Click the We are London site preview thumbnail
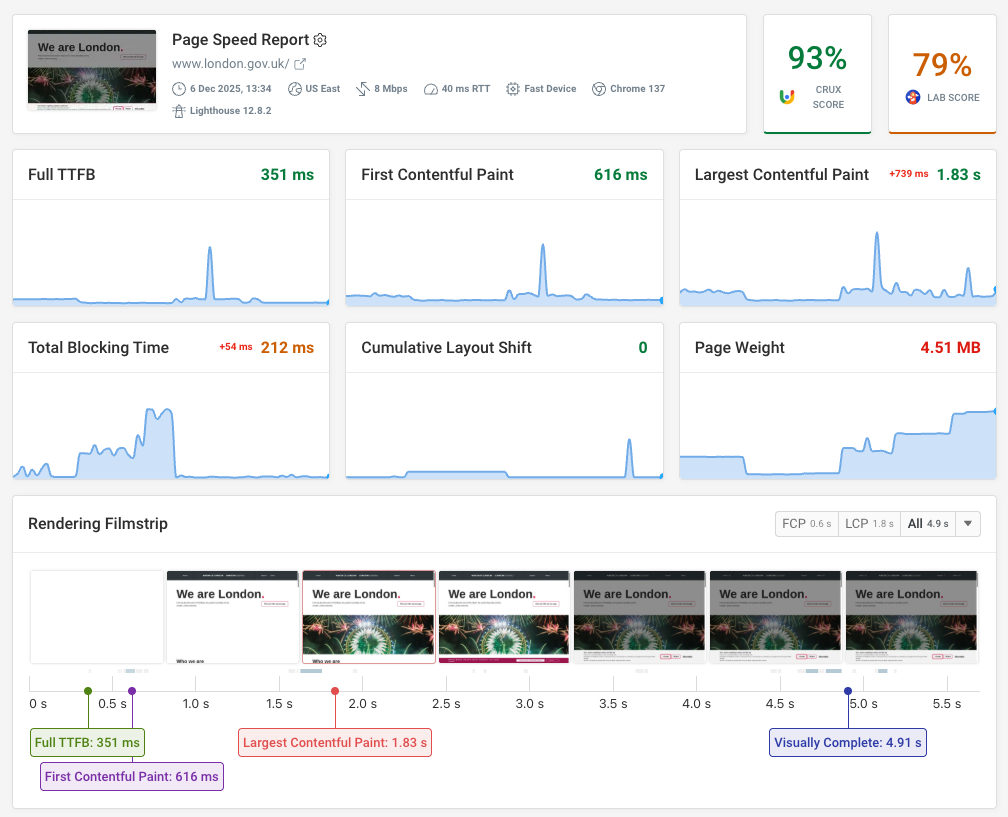The height and width of the screenshot is (817, 1008). point(91,70)
